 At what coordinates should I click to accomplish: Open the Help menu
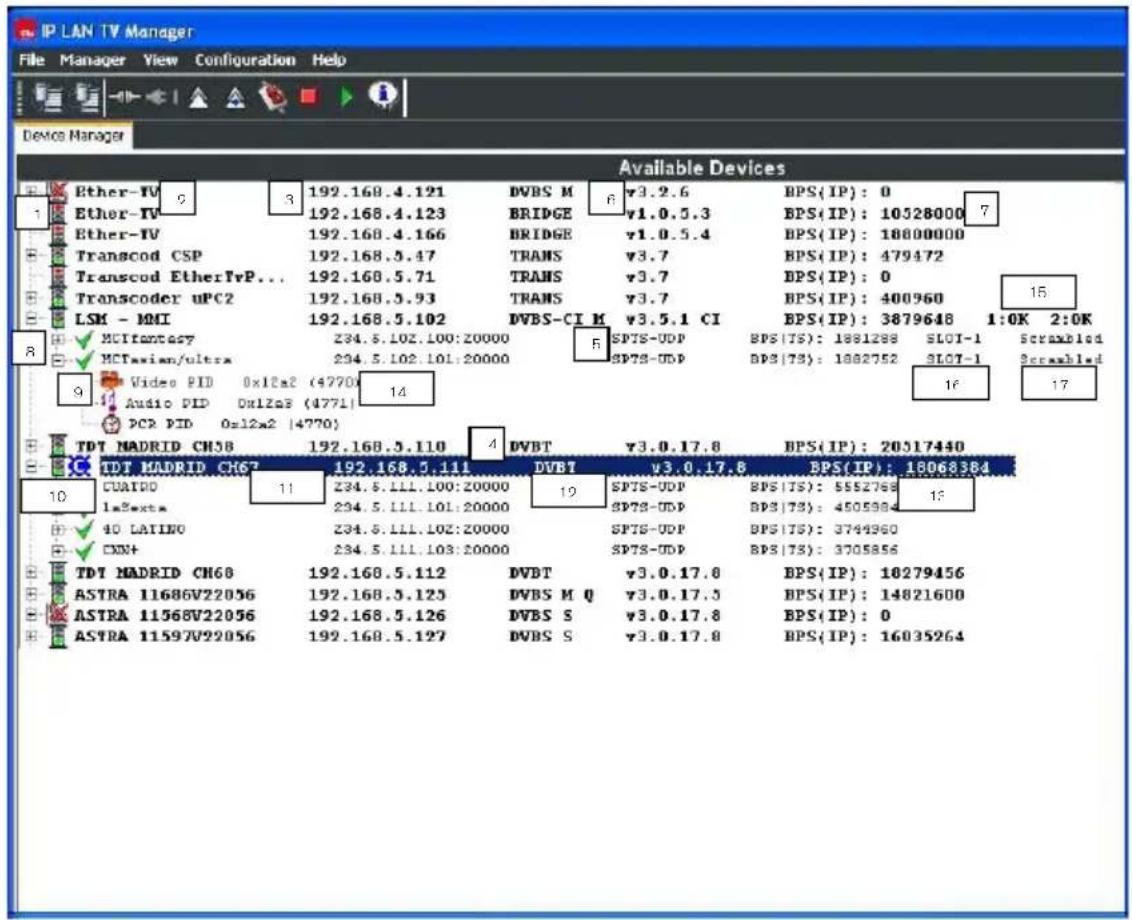pyautogui.click(x=329, y=60)
